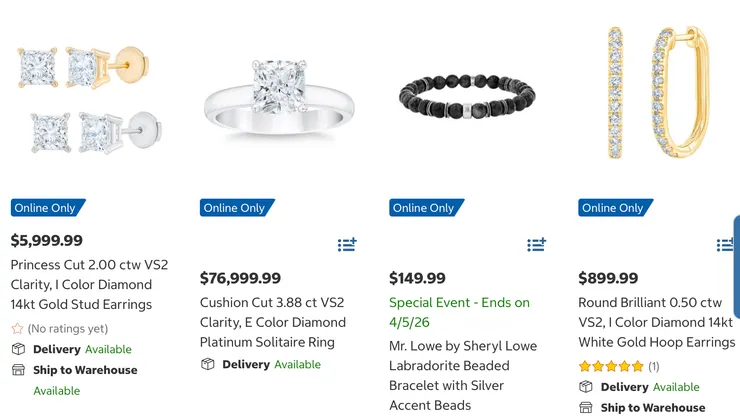
Task: Click the five-star rating on hoop earrings
Action: (x=611, y=366)
